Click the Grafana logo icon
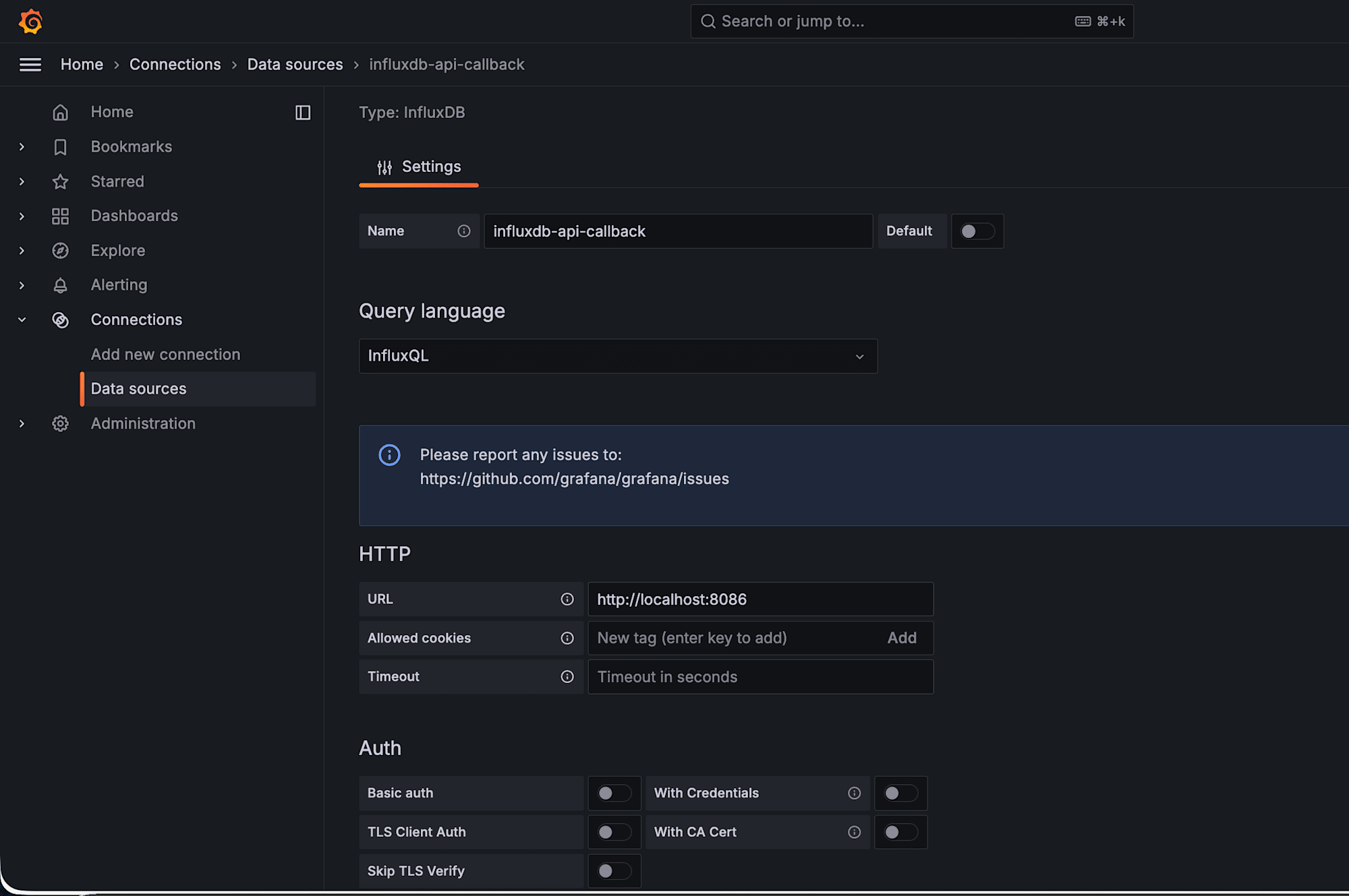 point(30,22)
